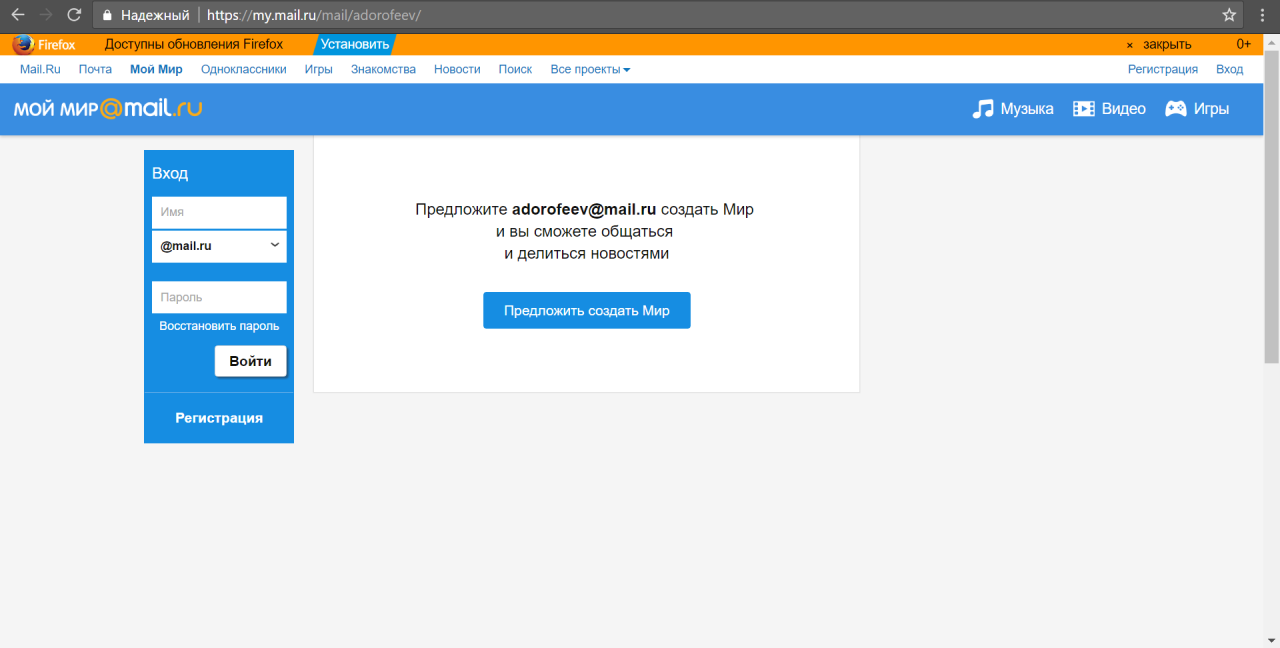This screenshot has height=648, width=1280.
Task: Open Музыка via music note icon
Action: 983,109
